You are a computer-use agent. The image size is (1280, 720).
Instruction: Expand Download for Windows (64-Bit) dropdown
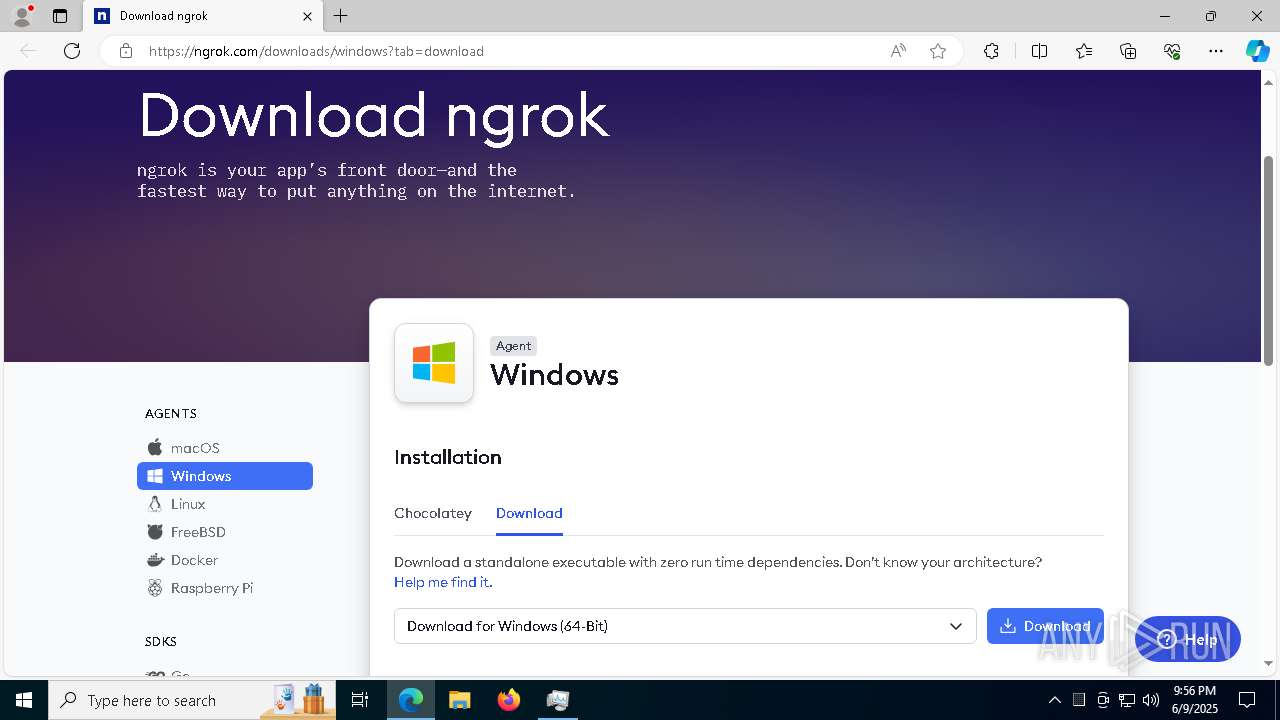click(685, 626)
